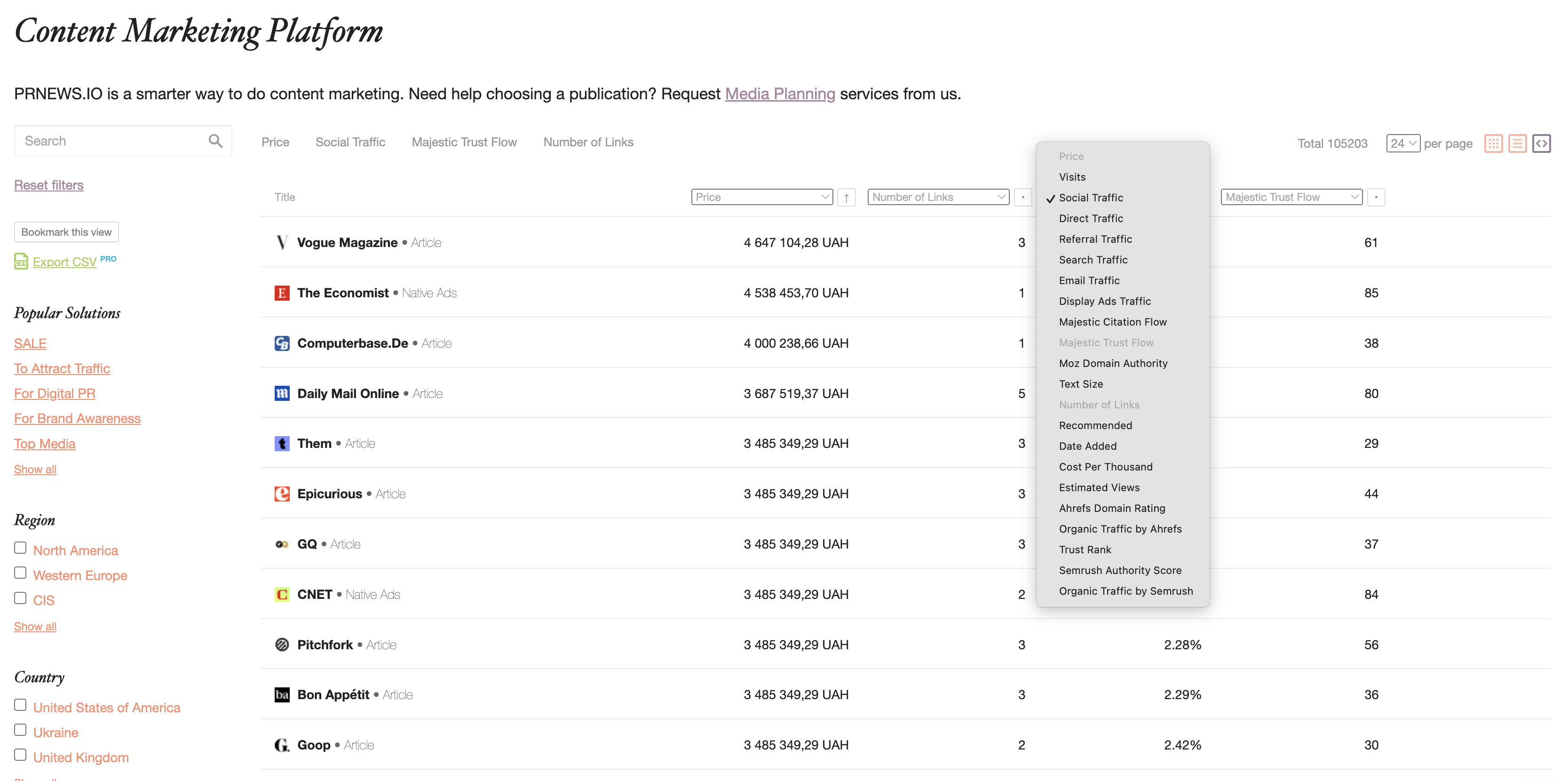Screen dimensions: 1568x781
Task: Select Cost Per Thousand option
Action: point(1123,467)
